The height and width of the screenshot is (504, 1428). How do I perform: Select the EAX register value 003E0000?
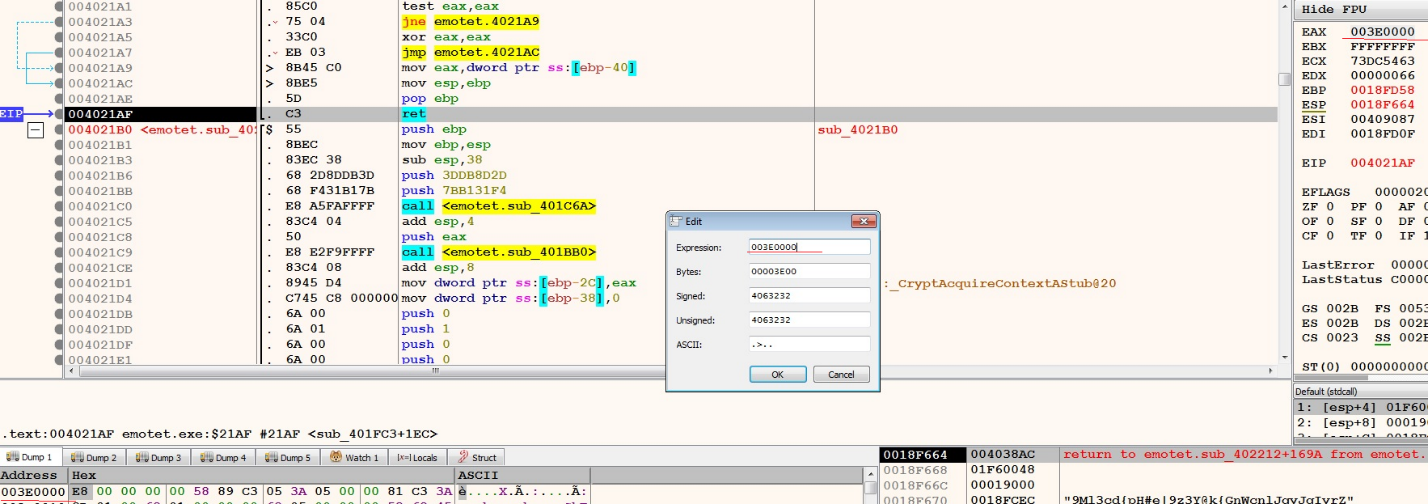(1383, 32)
